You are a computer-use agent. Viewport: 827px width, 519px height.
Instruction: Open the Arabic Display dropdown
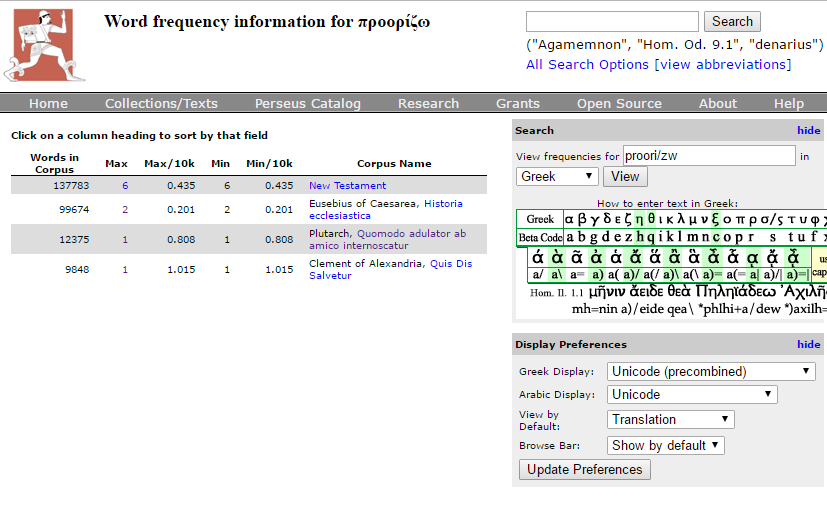[x=691, y=394]
